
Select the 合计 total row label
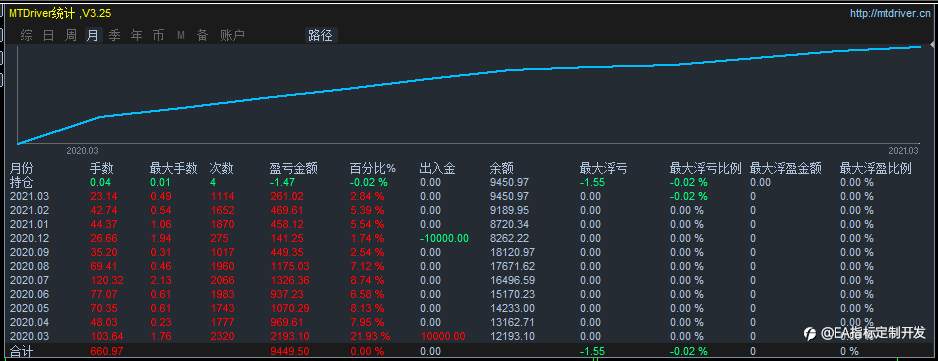22,351
